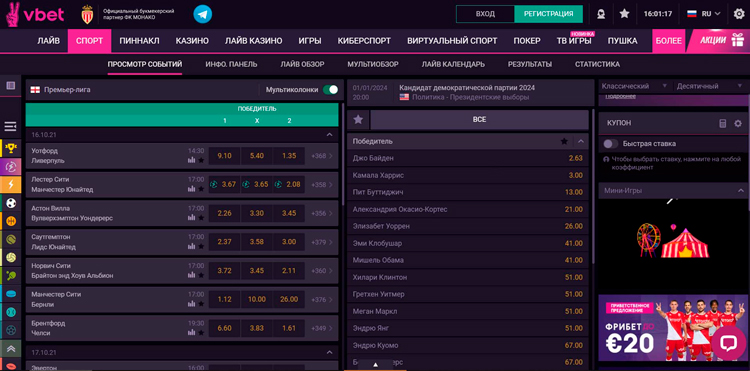Select the trophy icon in the sidebar

(x=11, y=148)
